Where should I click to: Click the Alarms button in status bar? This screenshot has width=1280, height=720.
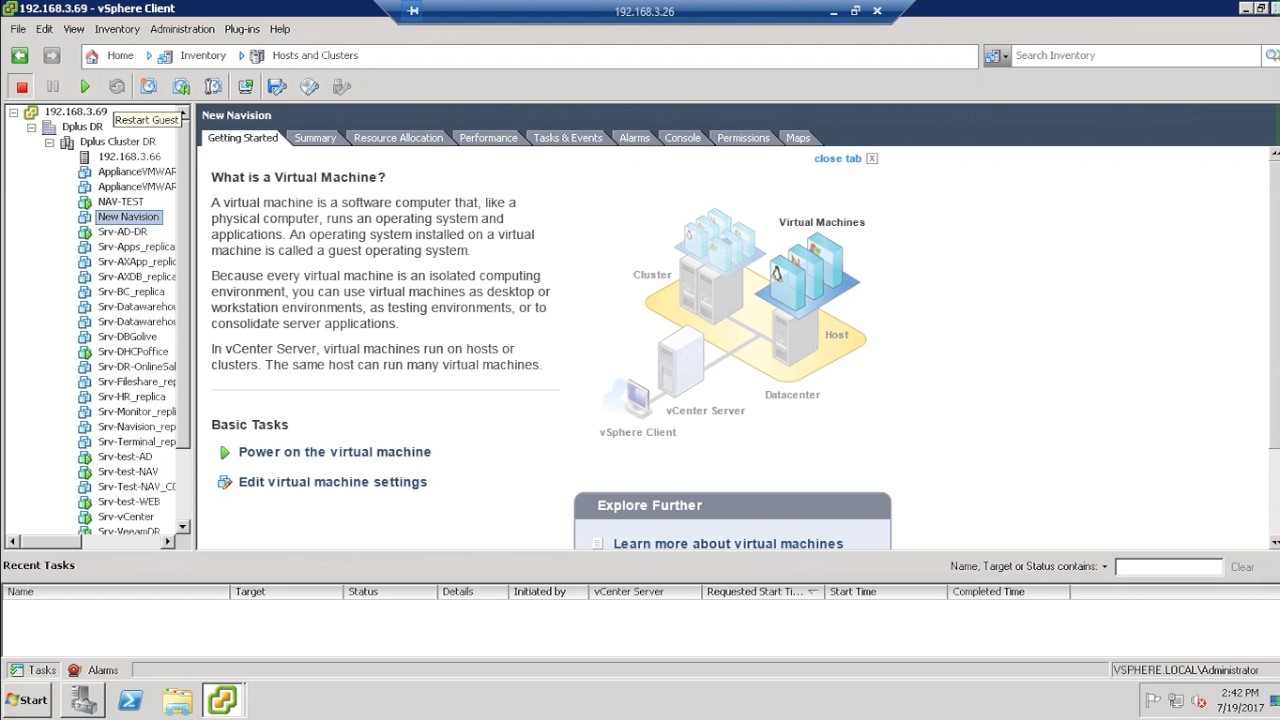94,671
